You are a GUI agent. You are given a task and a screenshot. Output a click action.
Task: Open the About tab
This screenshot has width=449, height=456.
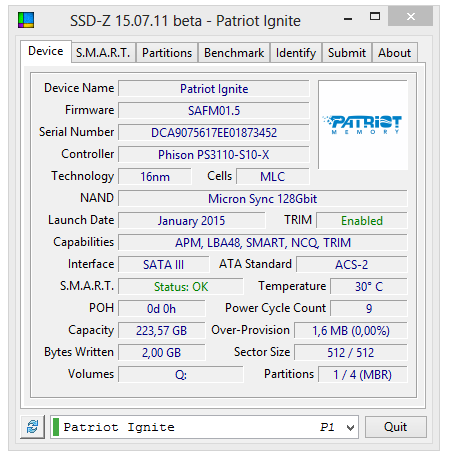(395, 53)
